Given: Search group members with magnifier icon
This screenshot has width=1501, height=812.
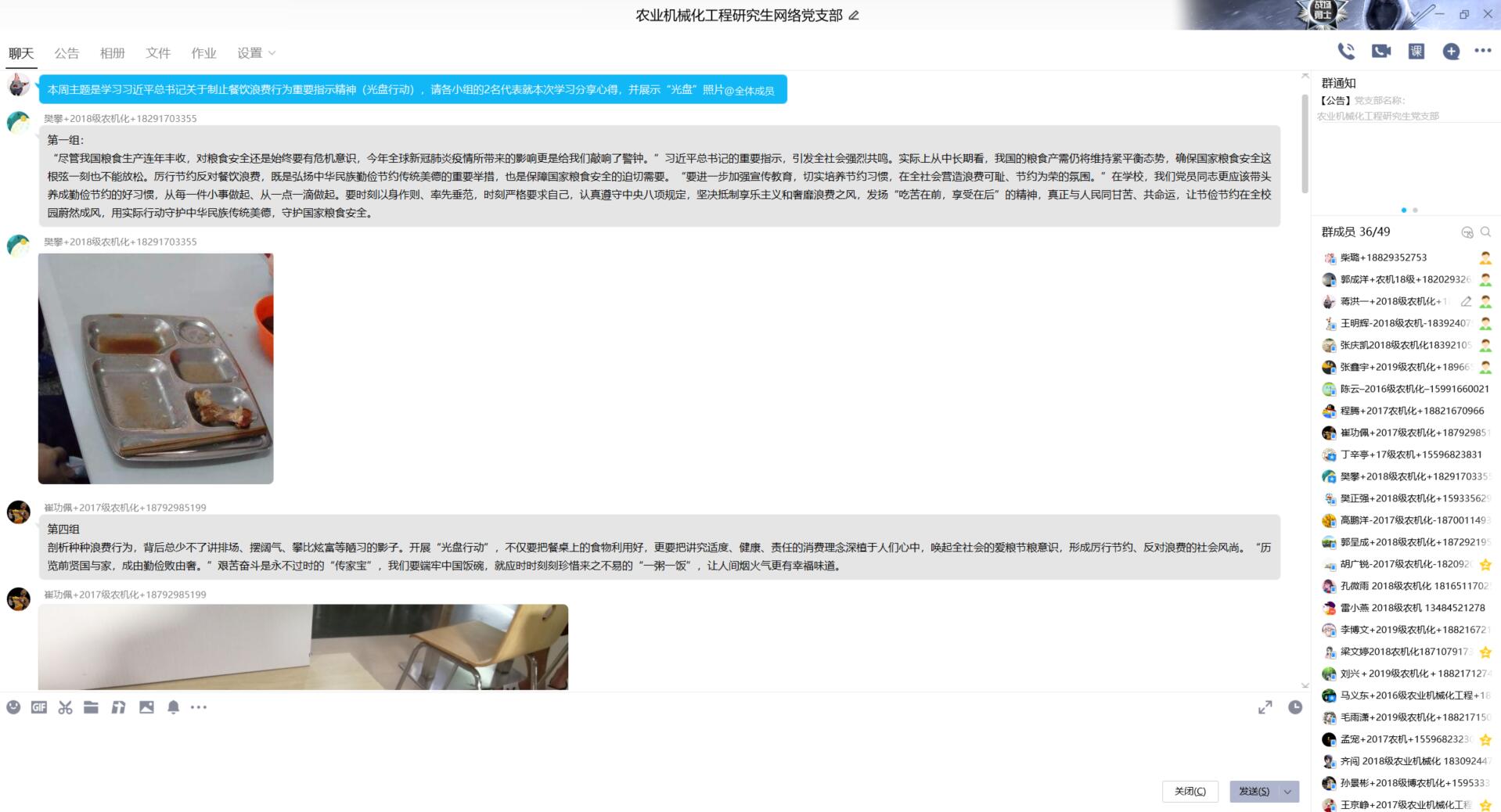Looking at the screenshot, I should click(x=1485, y=232).
